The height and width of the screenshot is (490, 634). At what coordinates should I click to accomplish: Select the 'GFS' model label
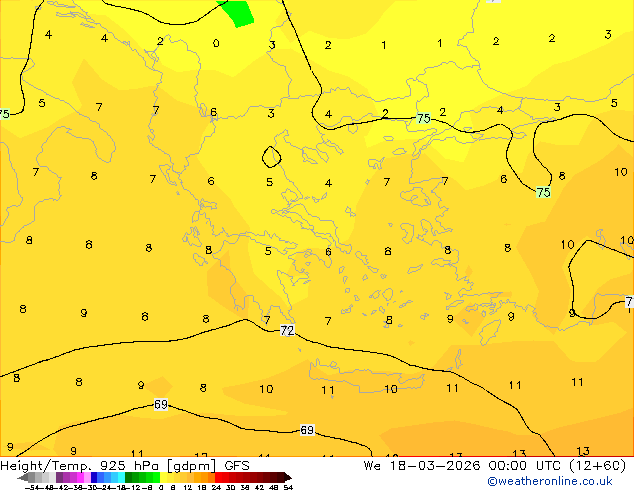[237, 466]
